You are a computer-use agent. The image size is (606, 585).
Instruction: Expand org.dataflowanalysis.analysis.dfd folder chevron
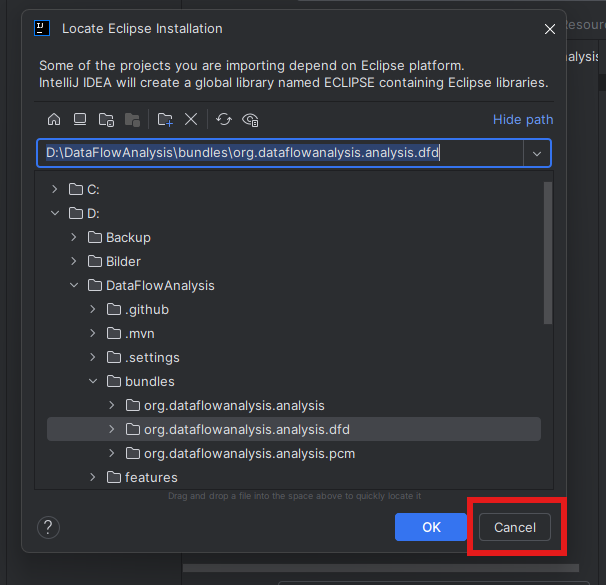click(x=111, y=429)
